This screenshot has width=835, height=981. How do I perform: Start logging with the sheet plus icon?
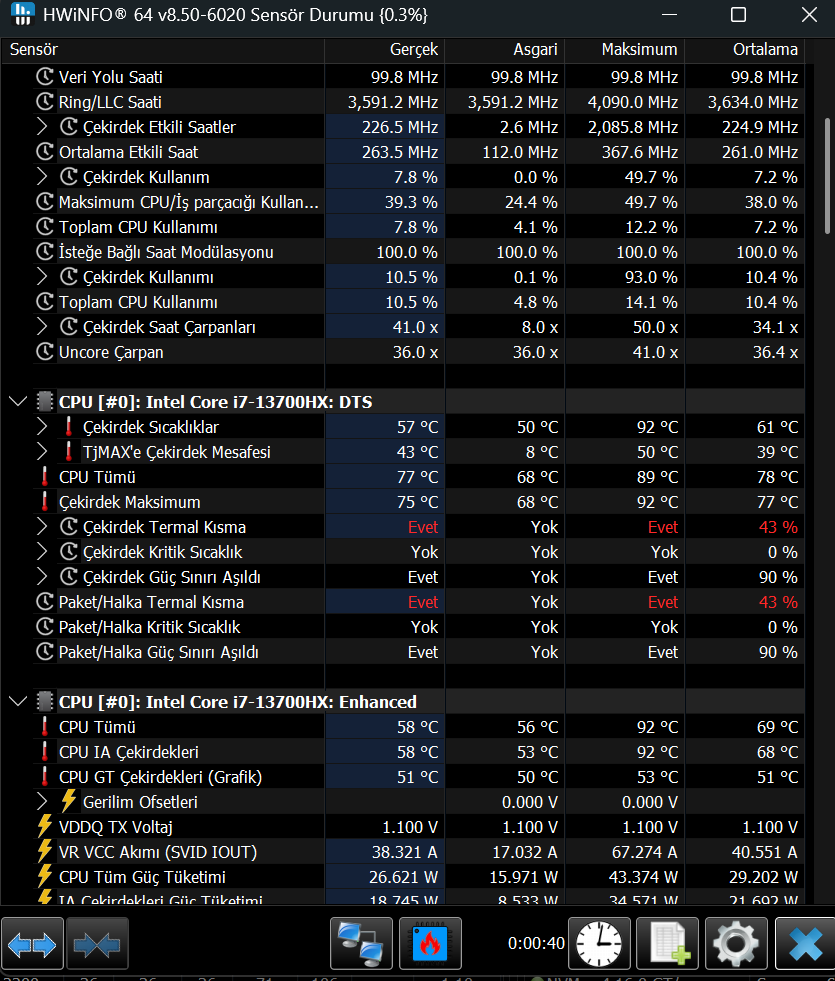(667, 943)
